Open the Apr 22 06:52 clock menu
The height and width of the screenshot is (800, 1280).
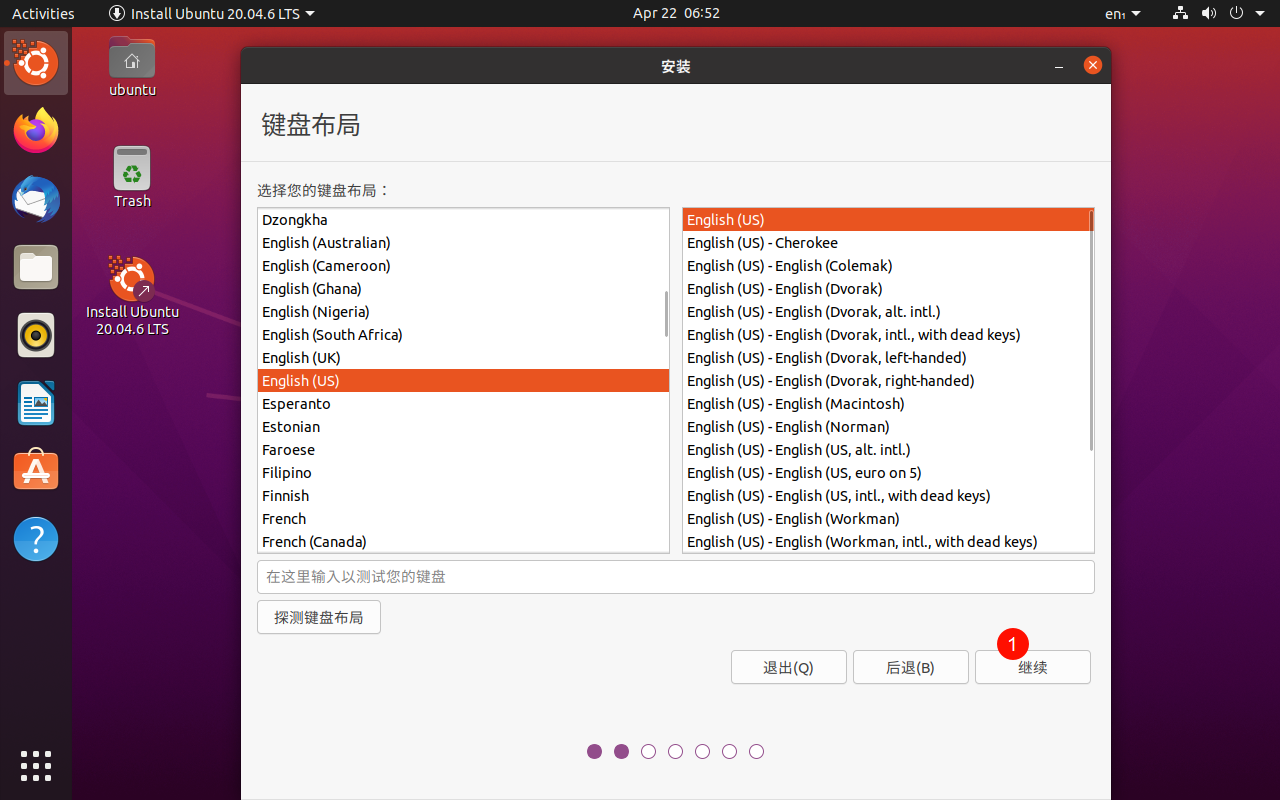coord(676,13)
